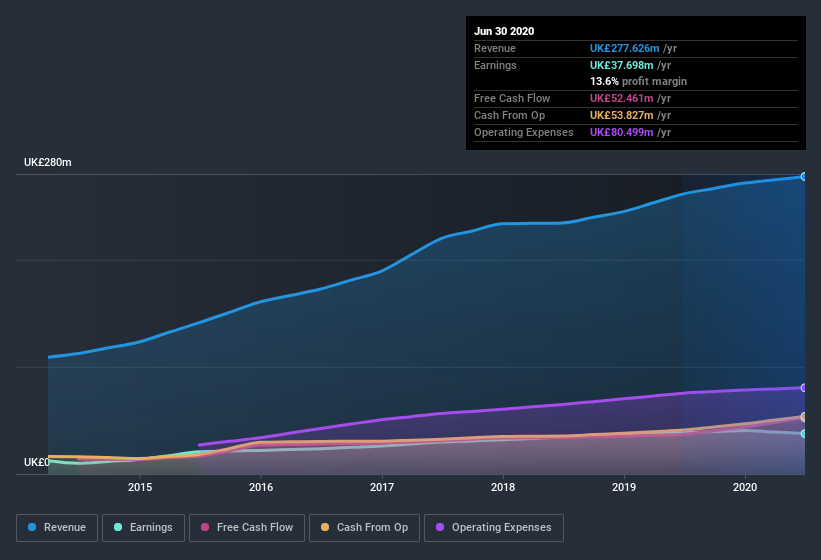Select the 2017 x-axis label
The width and height of the screenshot is (821, 560).
(382, 487)
